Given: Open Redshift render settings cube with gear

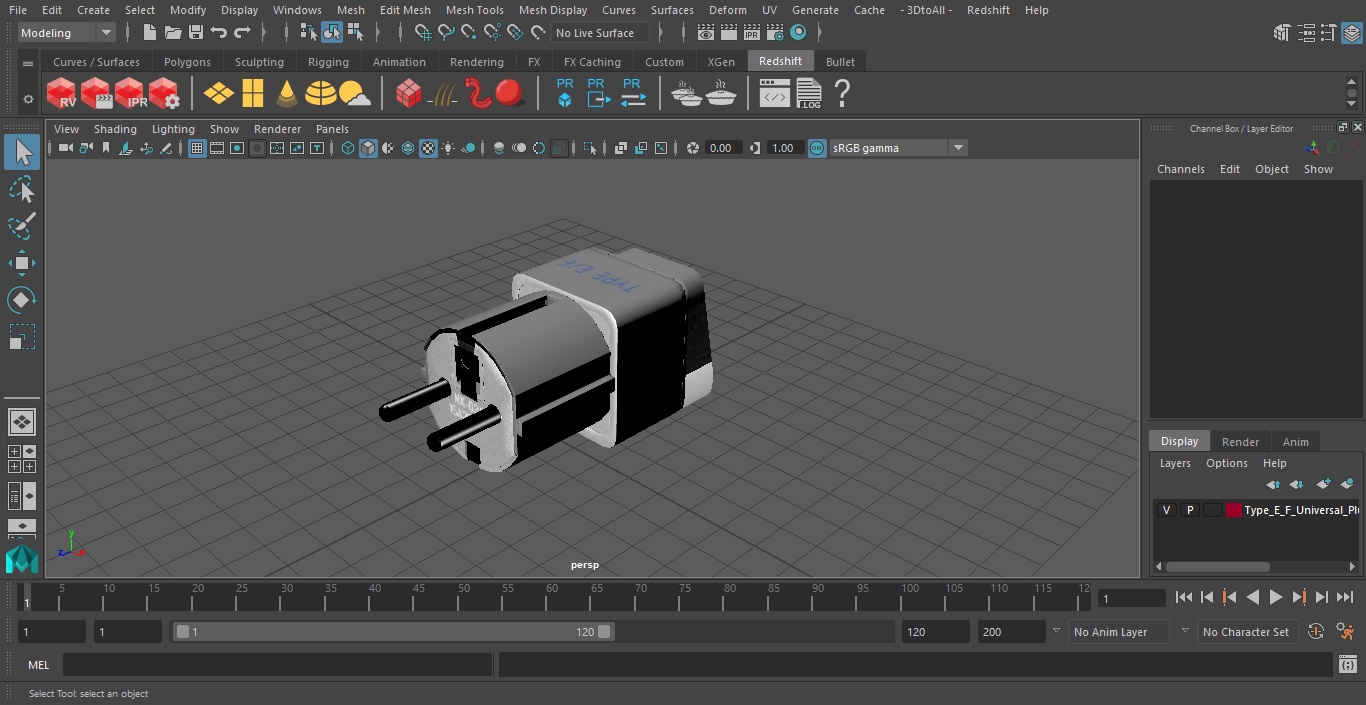Looking at the screenshot, I should 164,94.
